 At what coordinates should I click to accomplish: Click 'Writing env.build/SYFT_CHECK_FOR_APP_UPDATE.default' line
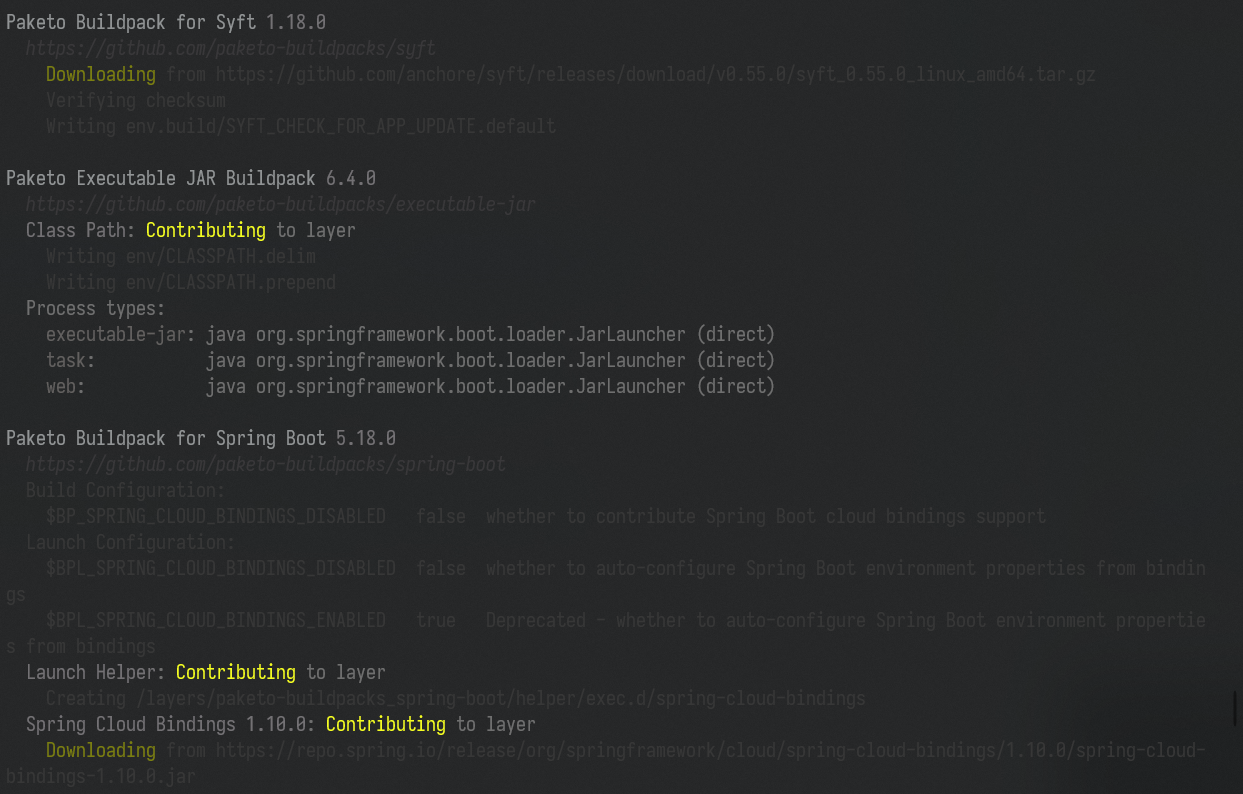click(x=301, y=126)
